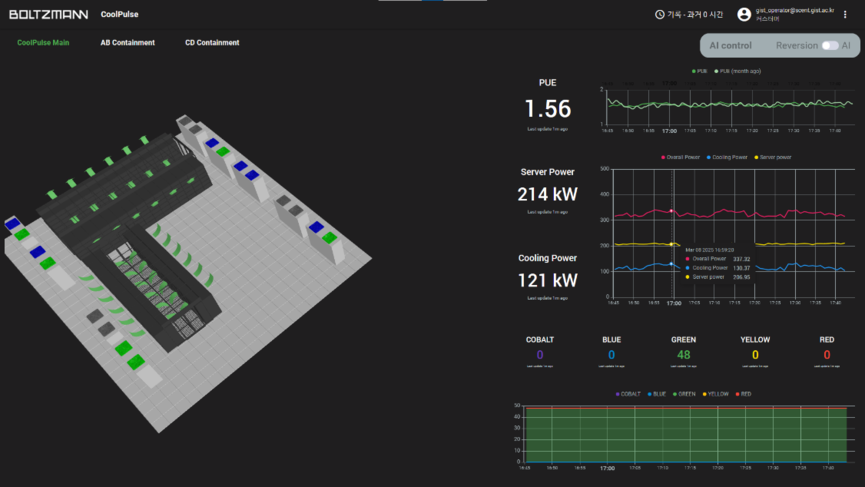Open the user account avatar icon

click(743, 14)
